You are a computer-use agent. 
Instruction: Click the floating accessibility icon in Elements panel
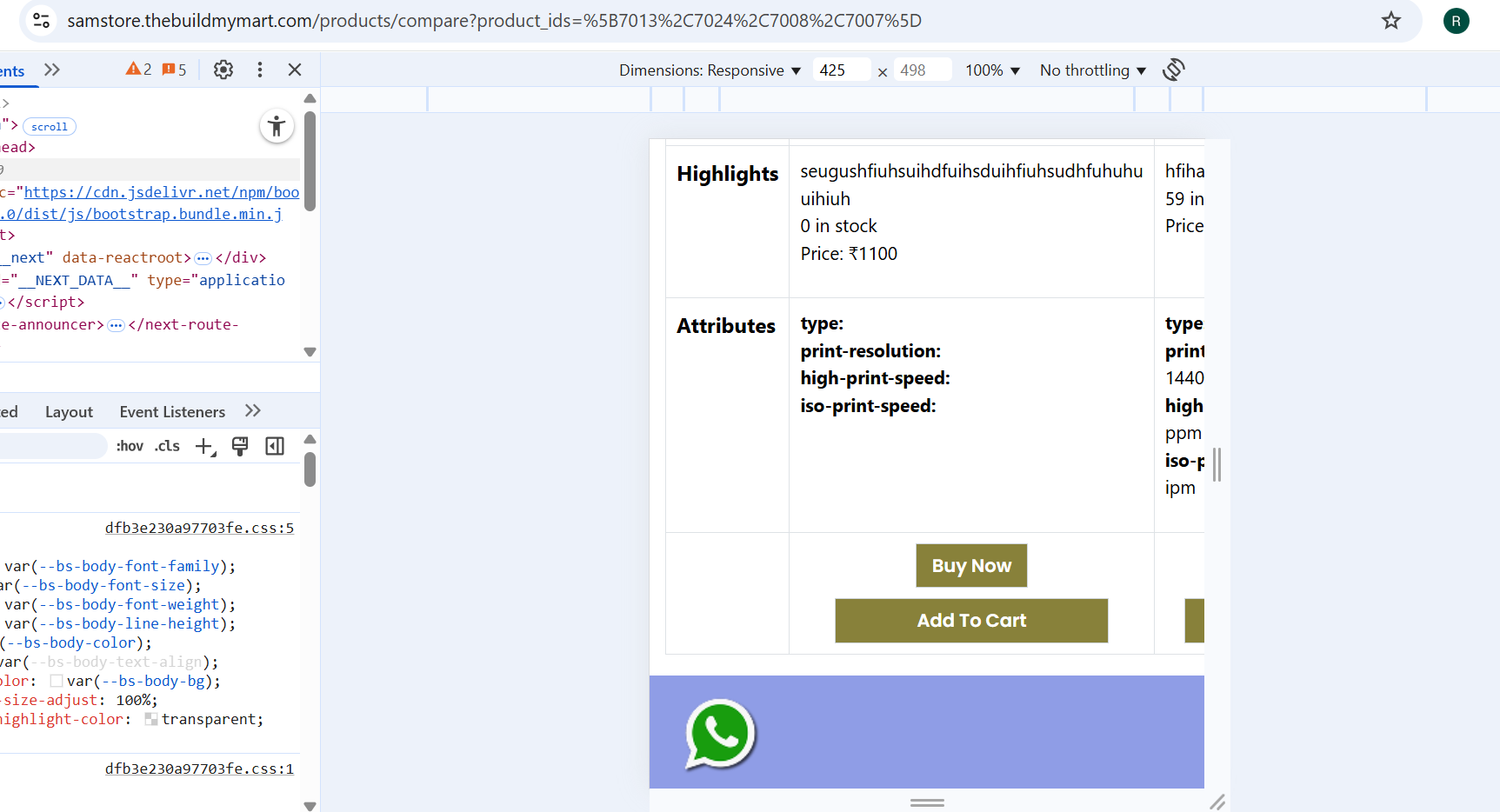coord(277,127)
